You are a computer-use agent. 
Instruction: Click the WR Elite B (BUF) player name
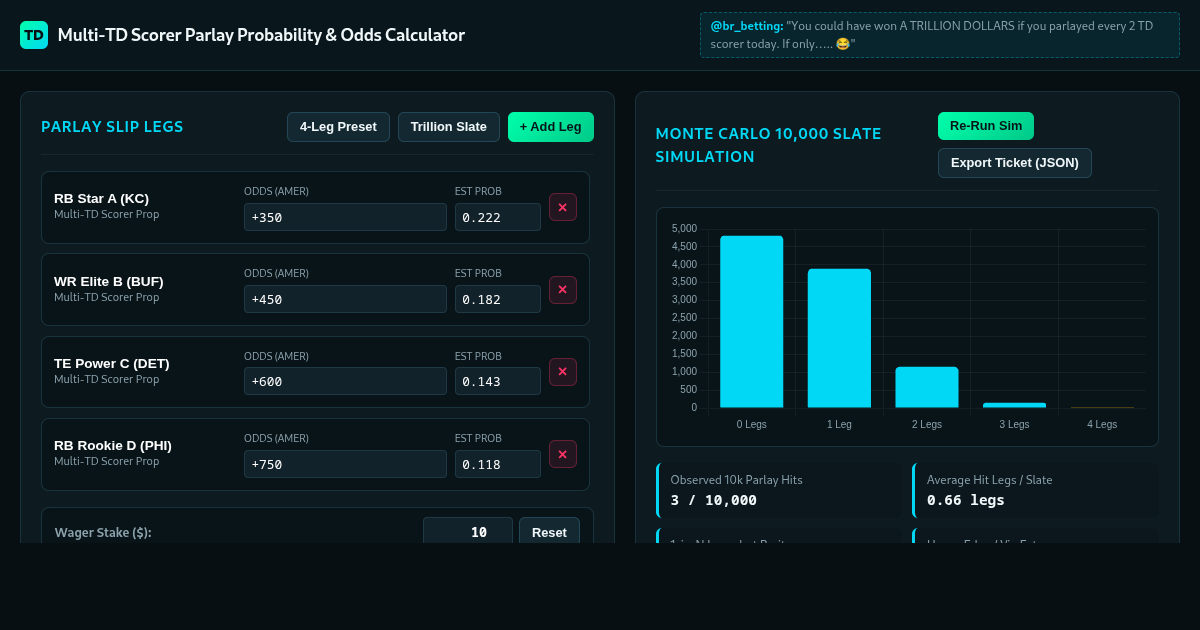pyautogui.click(x=109, y=281)
